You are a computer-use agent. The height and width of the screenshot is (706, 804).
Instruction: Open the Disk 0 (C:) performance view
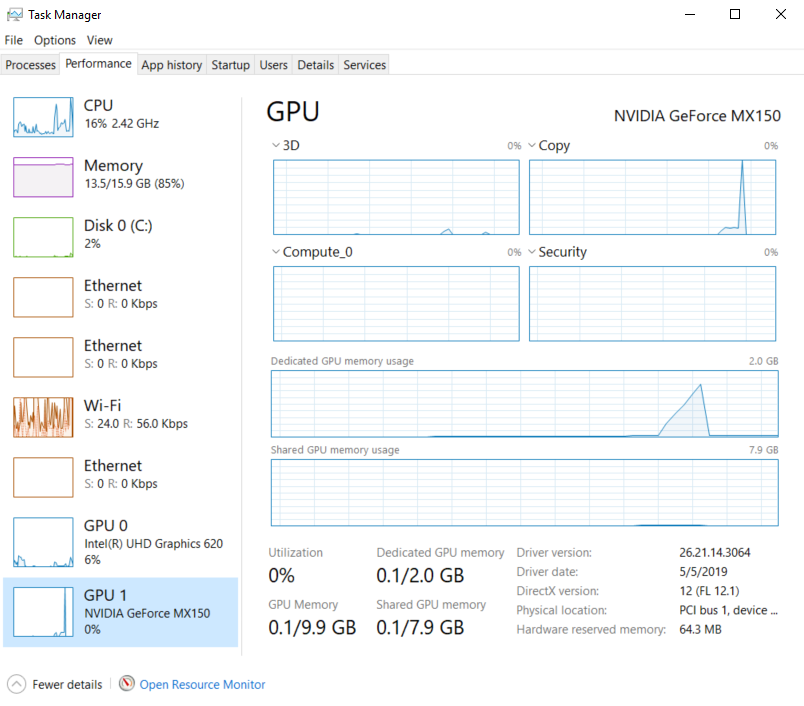pos(120,236)
